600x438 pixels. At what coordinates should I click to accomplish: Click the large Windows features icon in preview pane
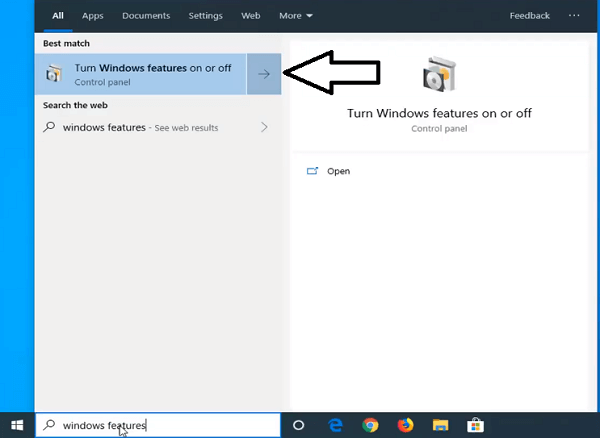[439, 74]
